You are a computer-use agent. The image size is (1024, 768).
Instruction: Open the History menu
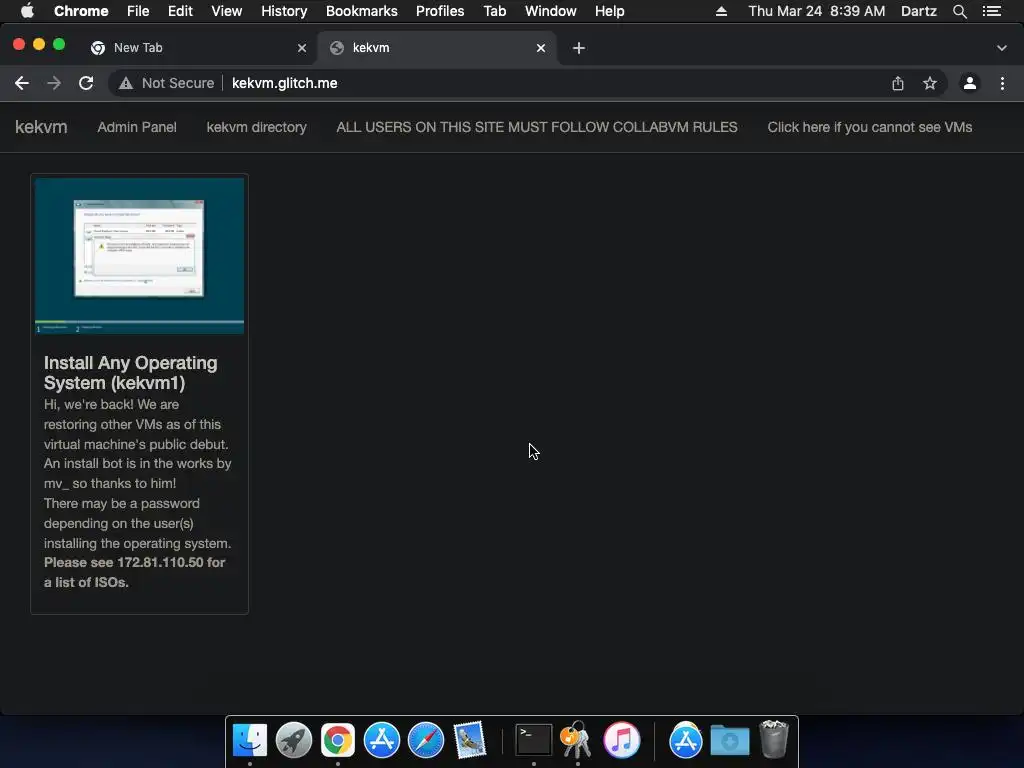[x=284, y=11]
